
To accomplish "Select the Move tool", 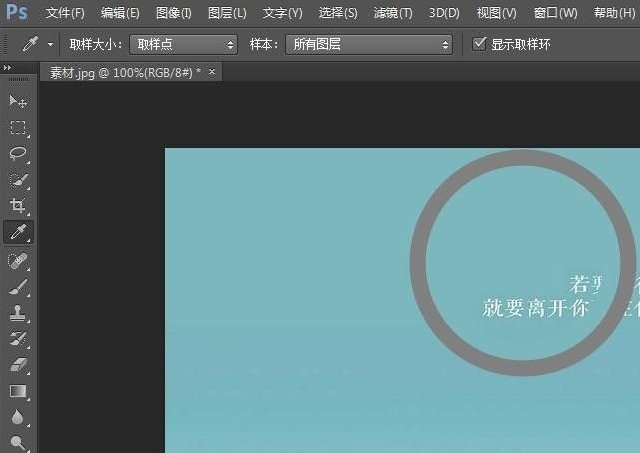I will [x=18, y=101].
